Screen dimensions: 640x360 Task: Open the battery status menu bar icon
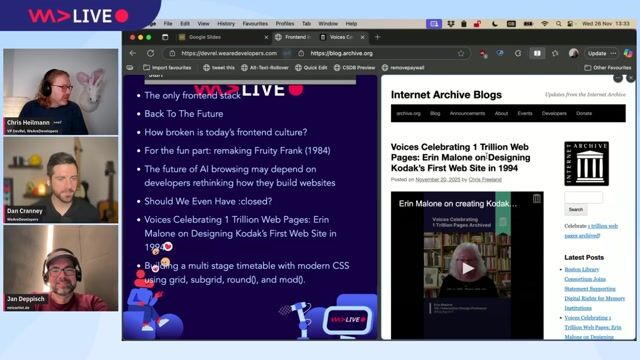click(528, 24)
